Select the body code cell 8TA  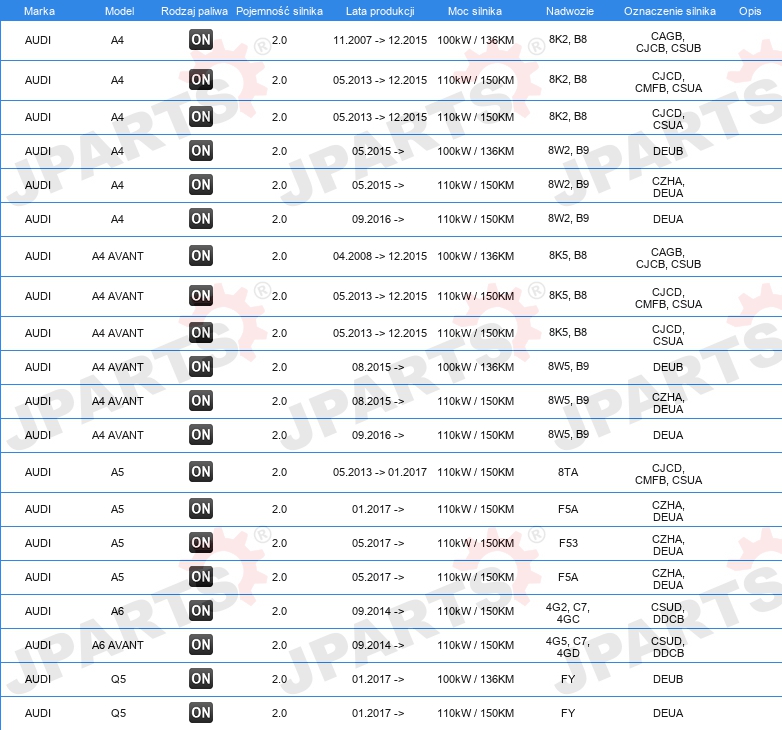[x=568, y=472]
